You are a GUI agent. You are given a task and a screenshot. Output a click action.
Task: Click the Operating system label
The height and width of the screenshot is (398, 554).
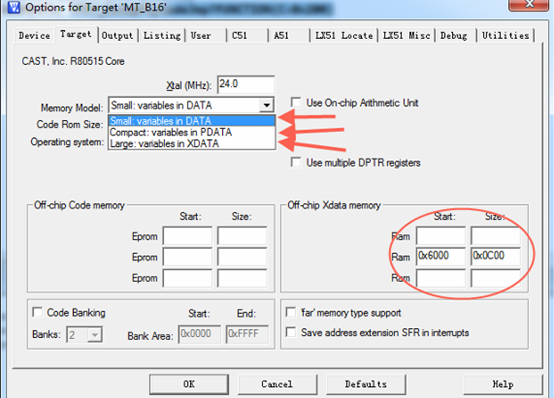(x=67, y=142)
